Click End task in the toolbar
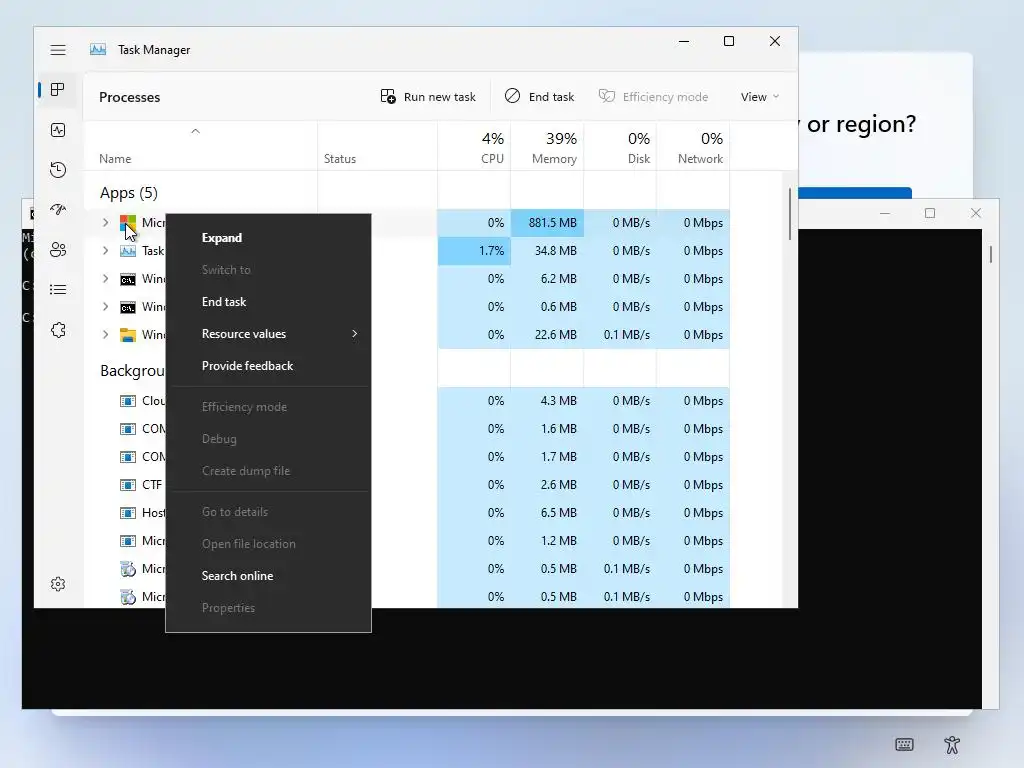Viewport: 1024px width, 768px height. tap(539, 97)
